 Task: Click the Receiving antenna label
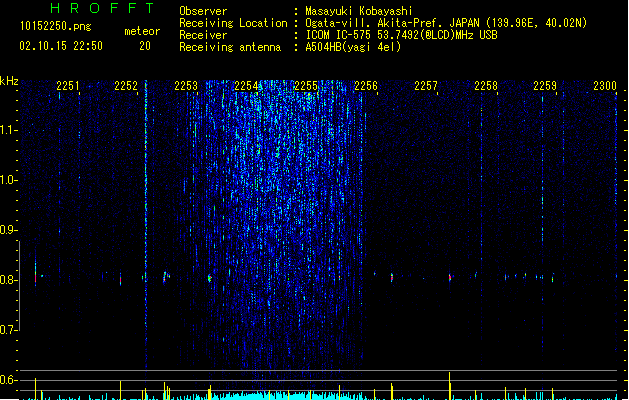pyautogui.click(x=230, y=47)
